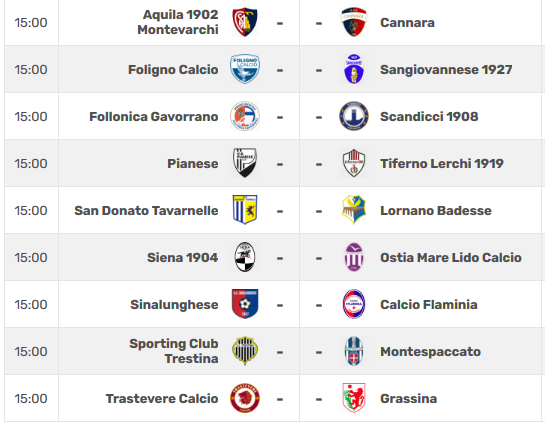Click the Sangiovannese 1927 blue crest

tap(354, 69)
